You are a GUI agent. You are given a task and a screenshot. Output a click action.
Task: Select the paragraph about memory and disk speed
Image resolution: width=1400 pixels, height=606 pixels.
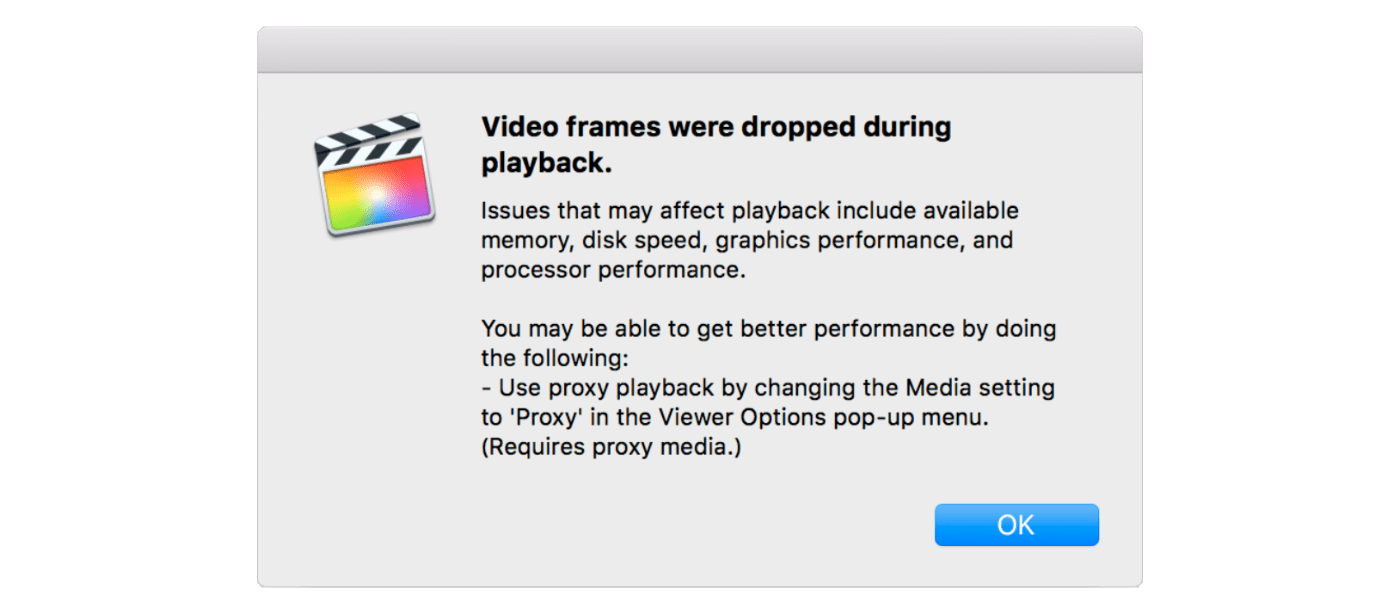point(750,240)
